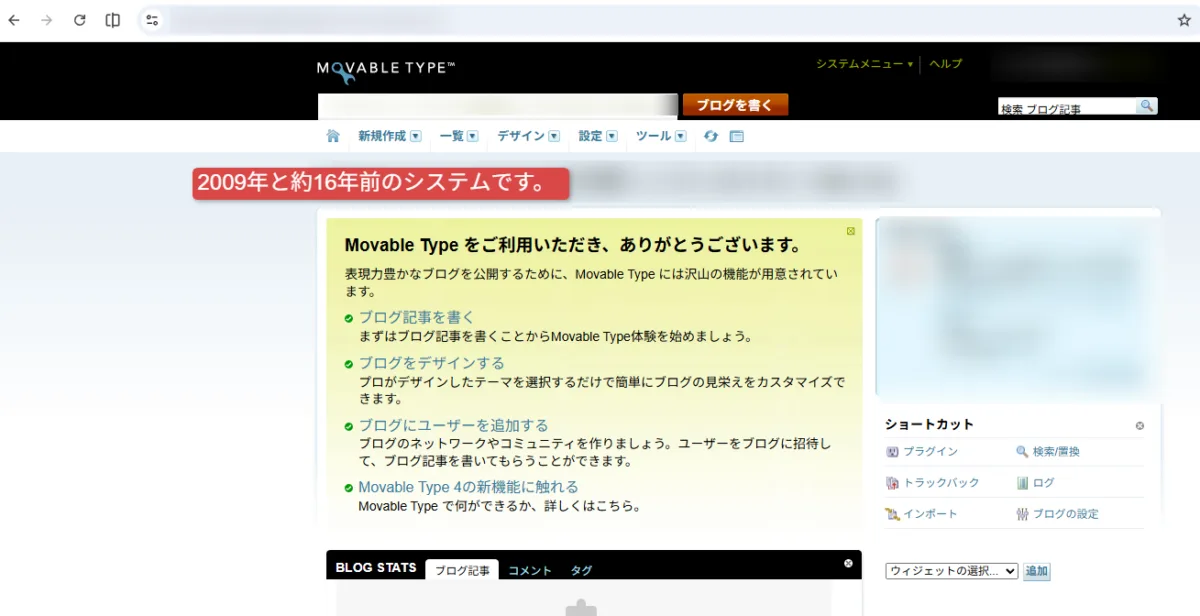Expand the 設定 menu arrow
The width and height of the screenshot is (1200, 616).
[x=612, y=137]
